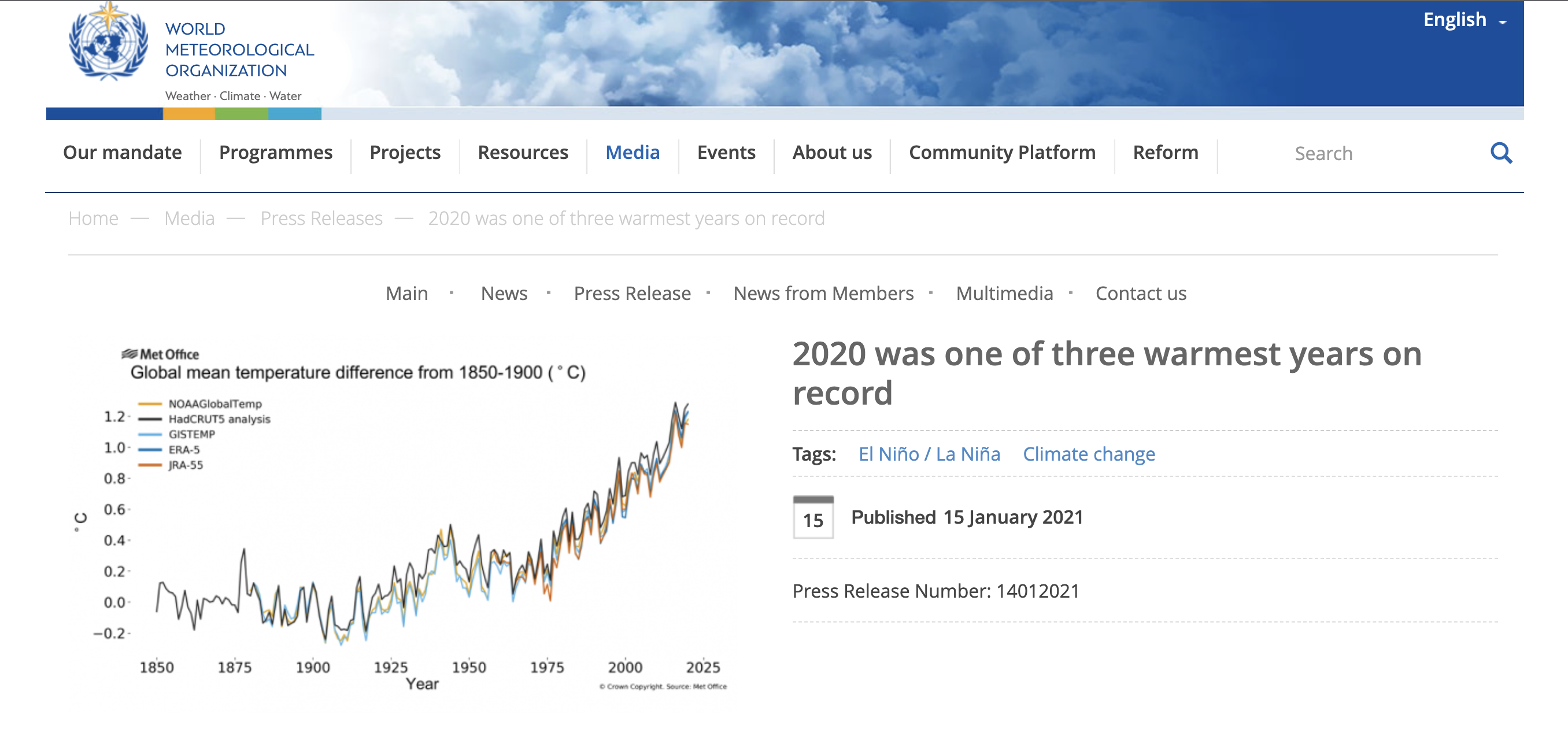
Task: Return to Home via the breadcrumb
Action: (94, 218)
